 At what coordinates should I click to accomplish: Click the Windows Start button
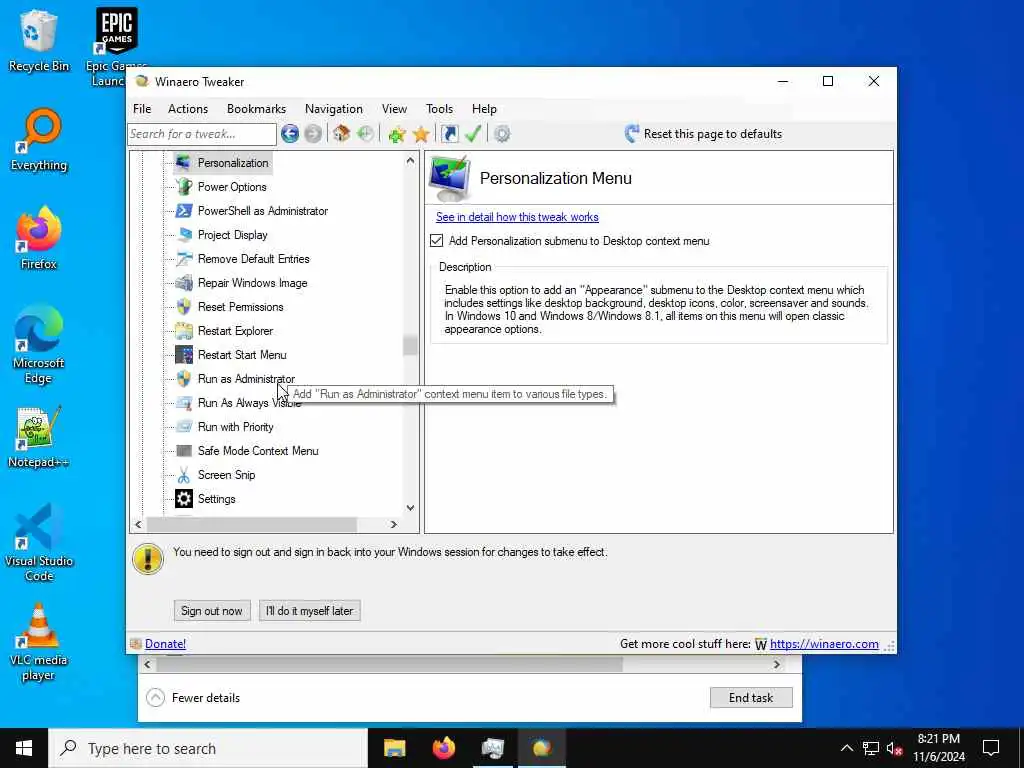pyautogui.click(x=24, y=748)
